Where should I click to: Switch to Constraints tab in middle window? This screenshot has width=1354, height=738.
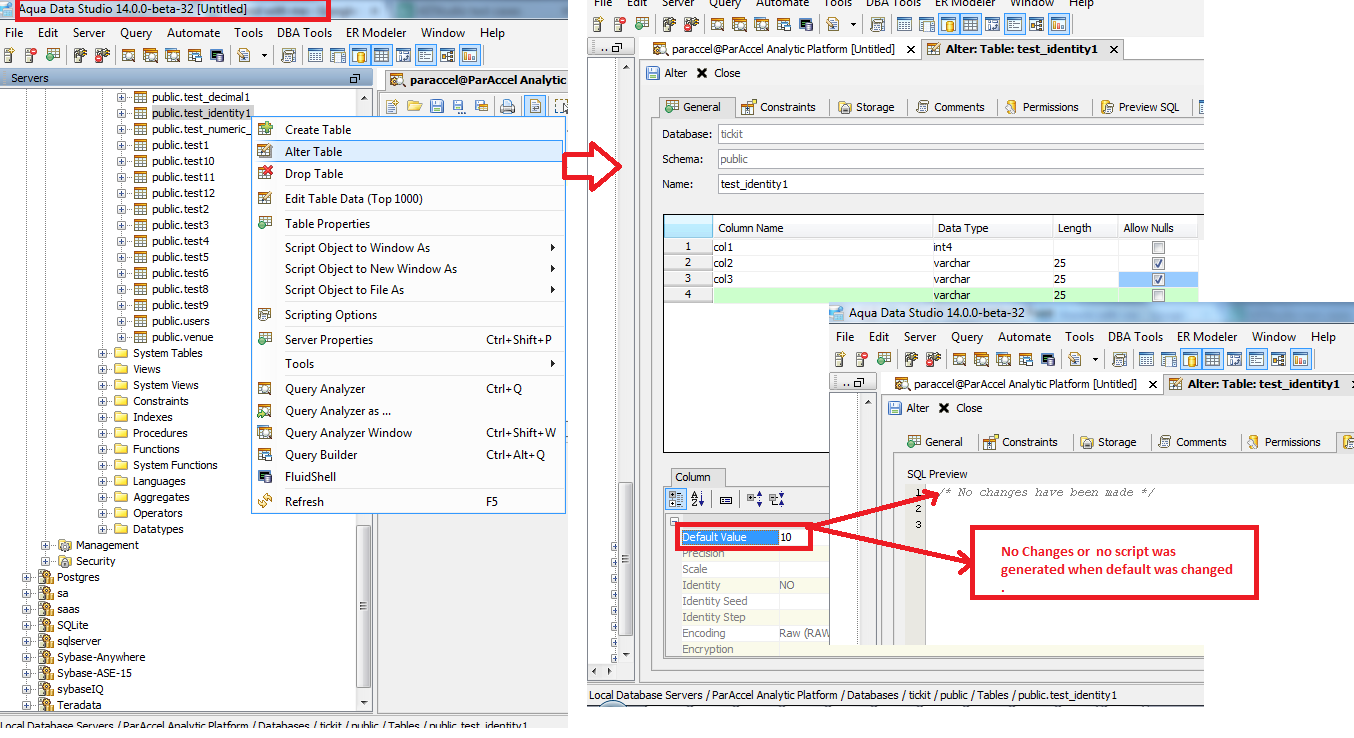pos(779,107)
